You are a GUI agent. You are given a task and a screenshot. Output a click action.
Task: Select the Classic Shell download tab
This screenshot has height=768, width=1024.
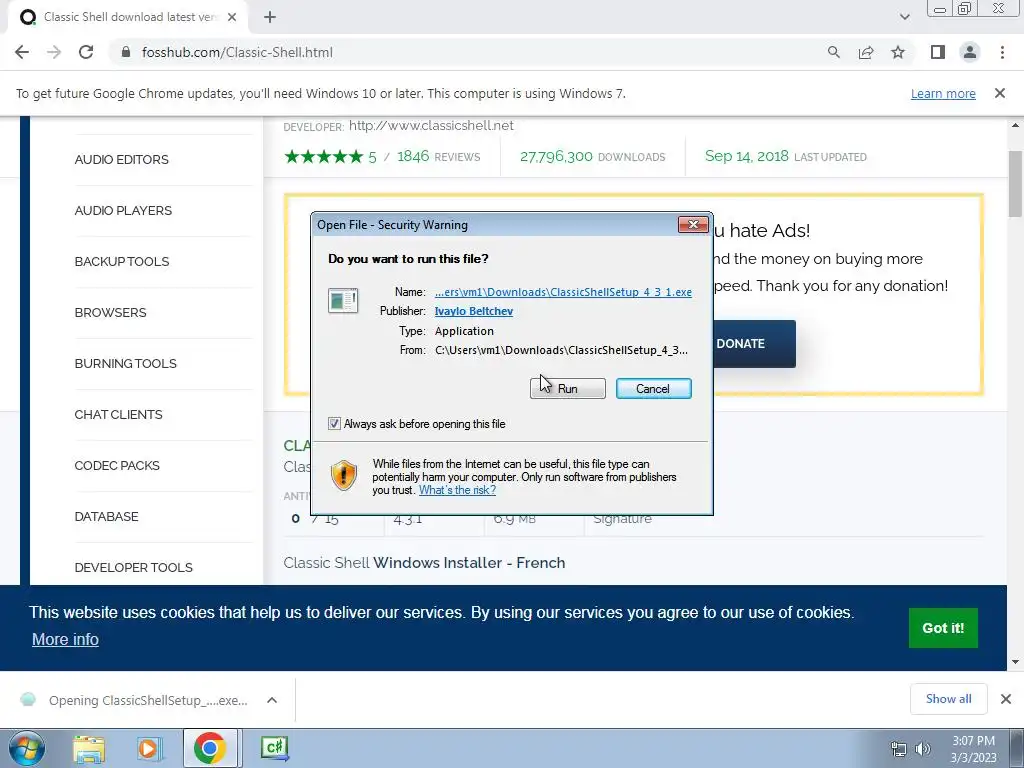click(128, 17)
